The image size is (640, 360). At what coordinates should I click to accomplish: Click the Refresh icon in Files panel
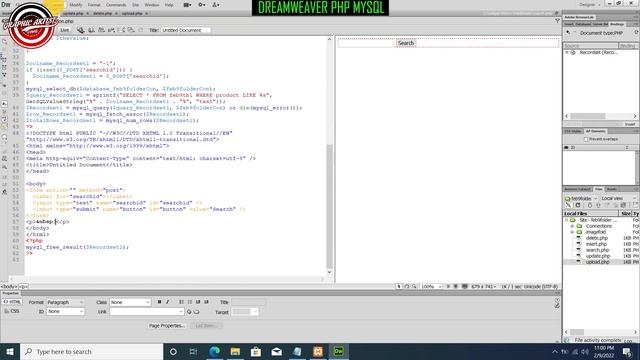[x=578, y=205]
